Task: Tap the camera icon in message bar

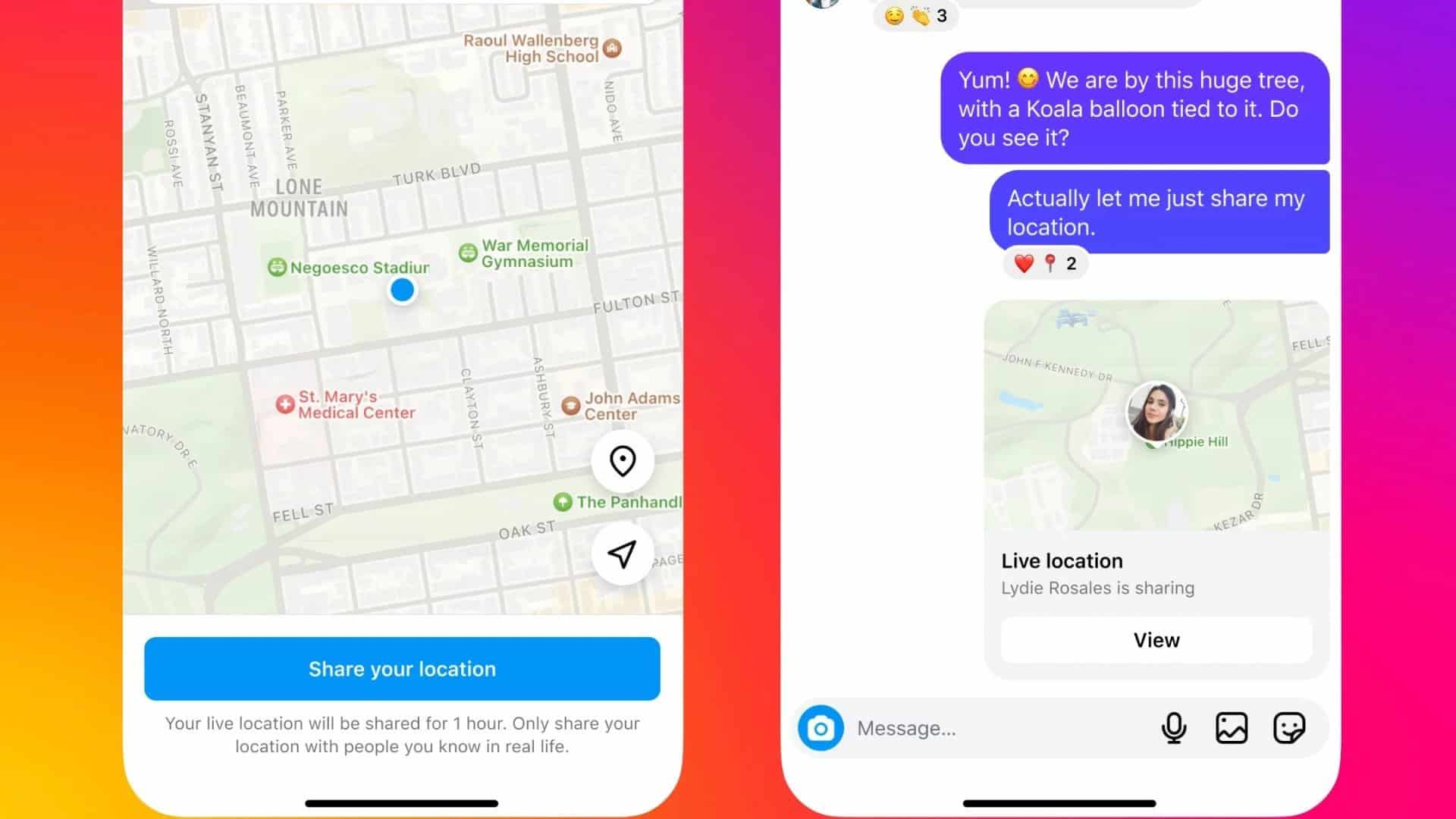Action: point(821,728)
